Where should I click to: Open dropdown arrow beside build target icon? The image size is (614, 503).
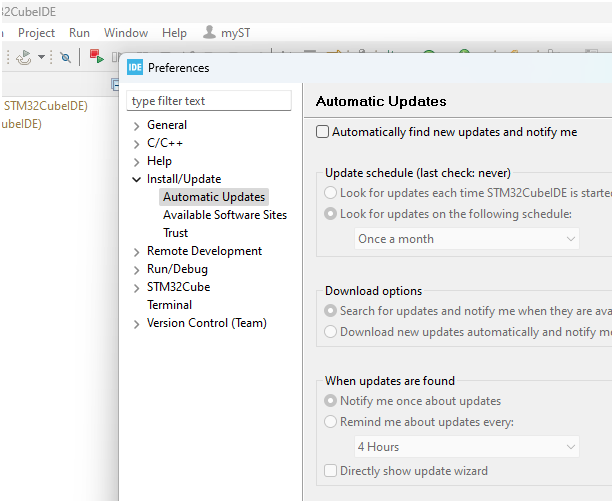click(x=41, y=58)
